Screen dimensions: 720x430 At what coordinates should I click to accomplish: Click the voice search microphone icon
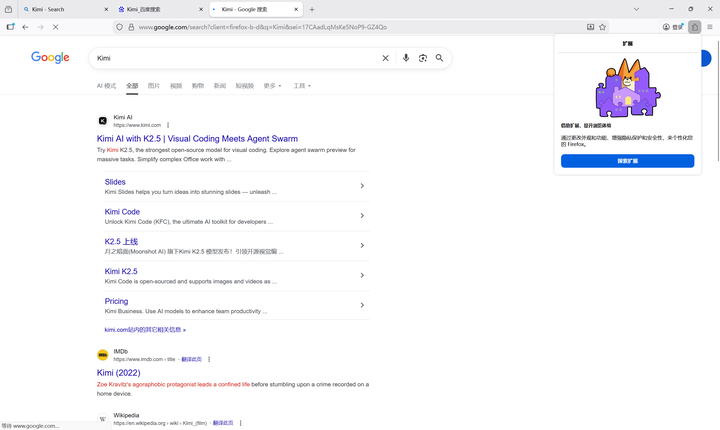click(405, 58)
